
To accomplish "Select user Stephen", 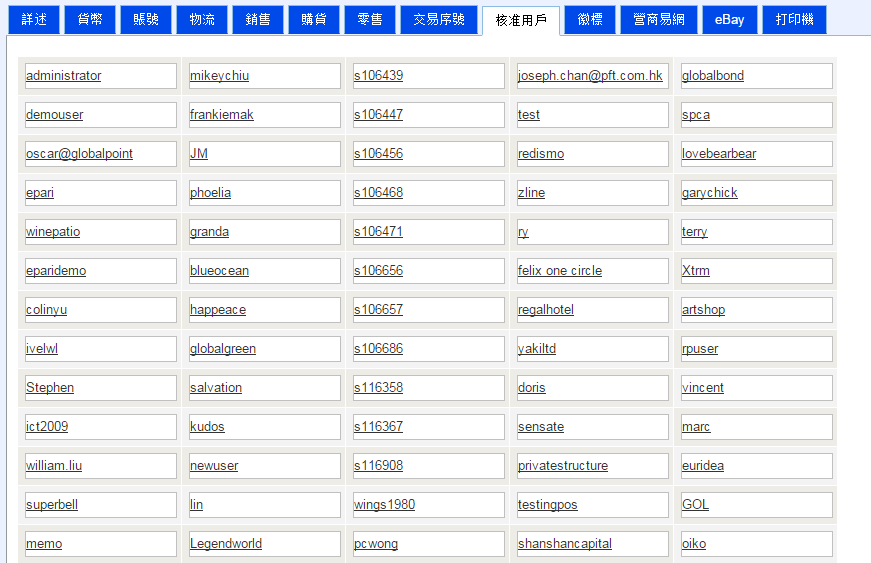I will (50, 388).
